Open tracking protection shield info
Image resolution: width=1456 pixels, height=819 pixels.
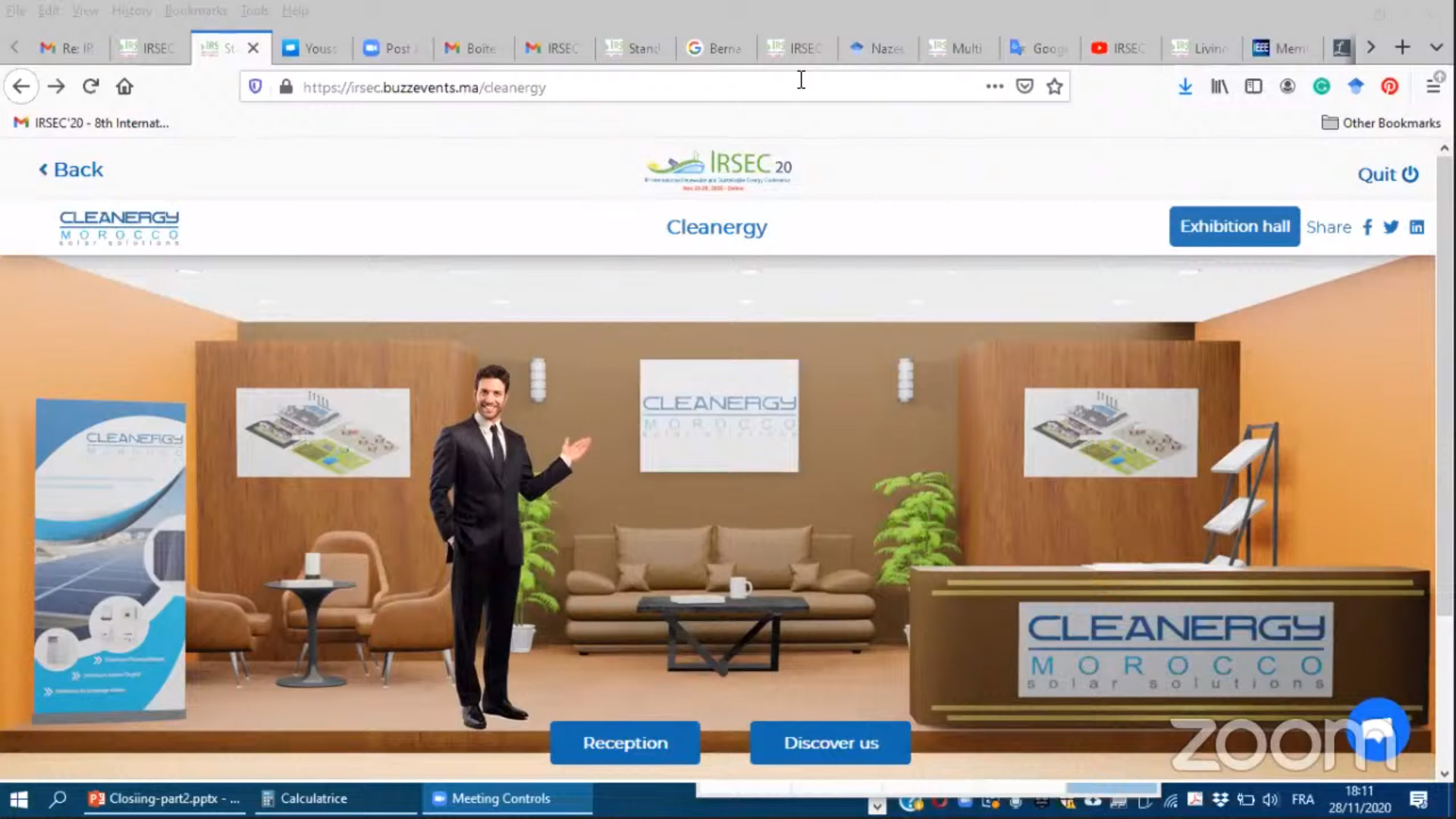tap(256, 86)
